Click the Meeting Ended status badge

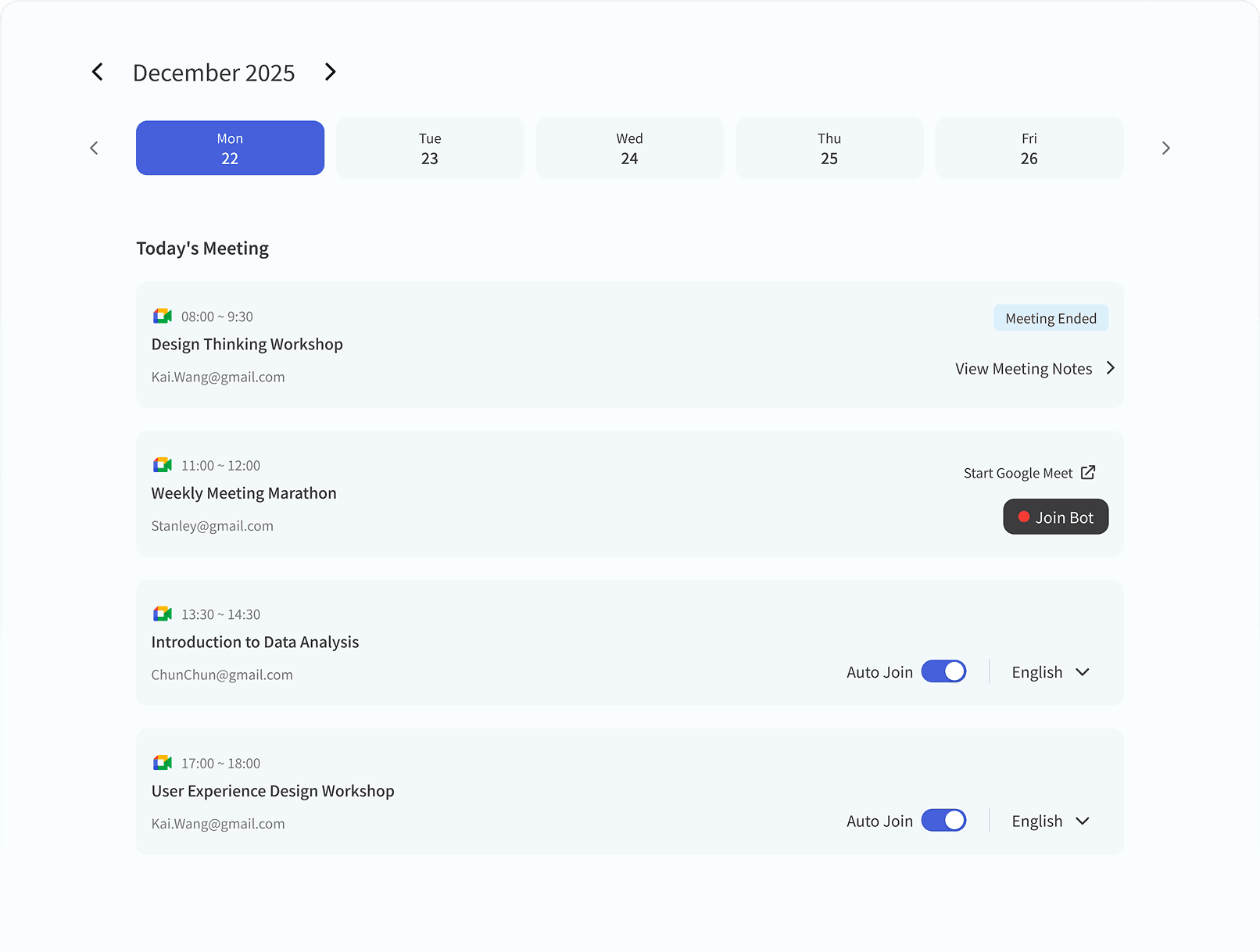point(1051,318)
